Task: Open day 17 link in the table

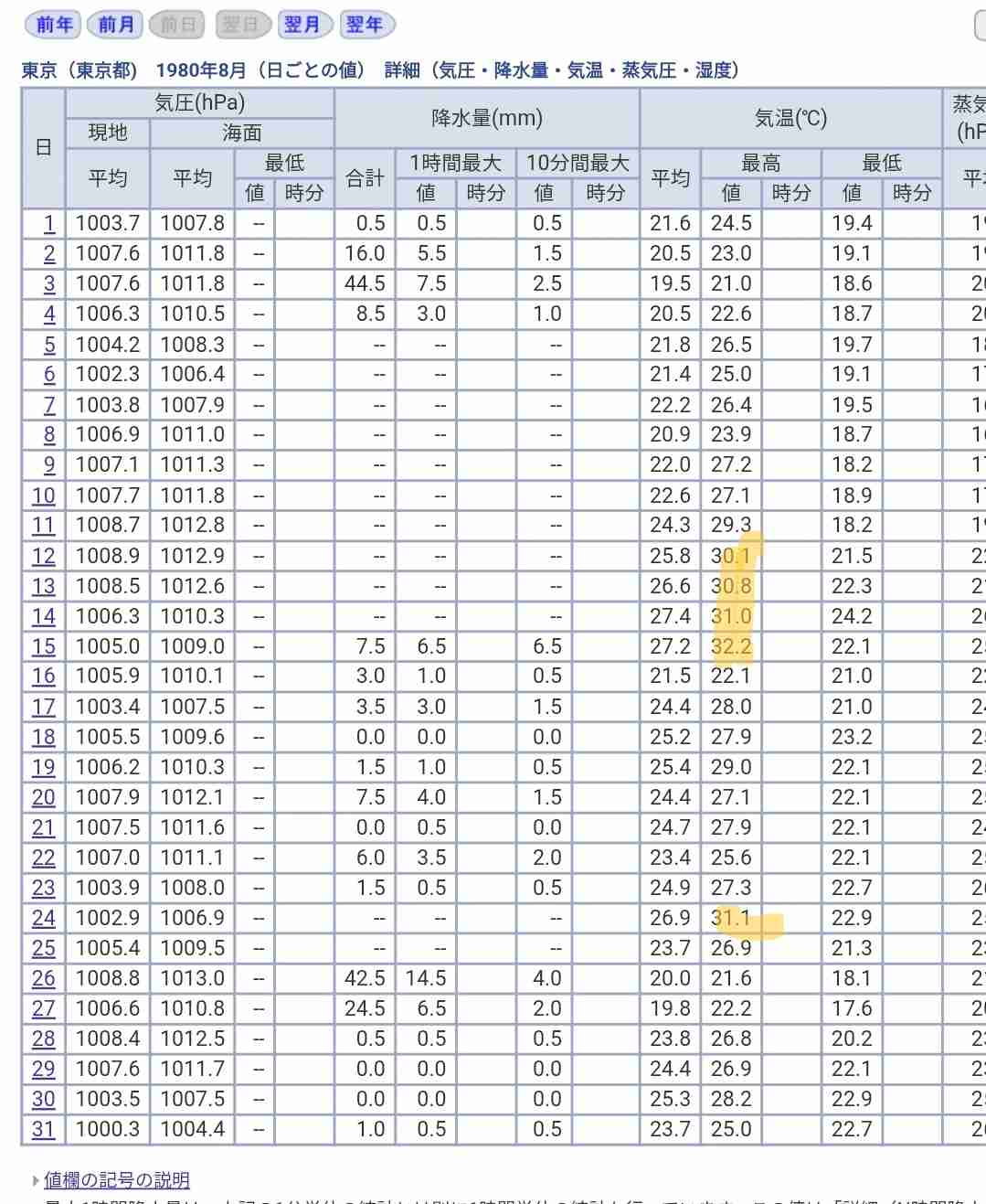Action: [44, 707]
